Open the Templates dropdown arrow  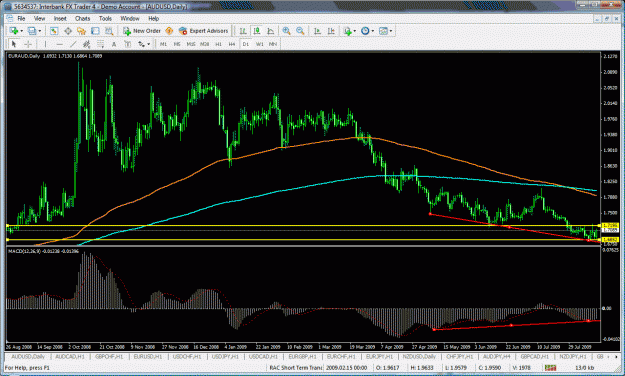coord(391,31)
